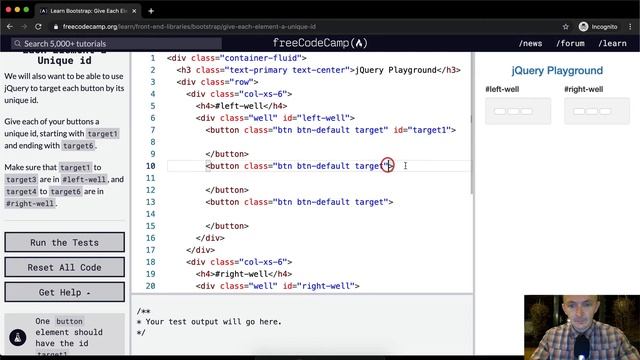The height and width of the screenshot is (360, 640).
Task: Click the address bar URL
Action: (189, 27)
